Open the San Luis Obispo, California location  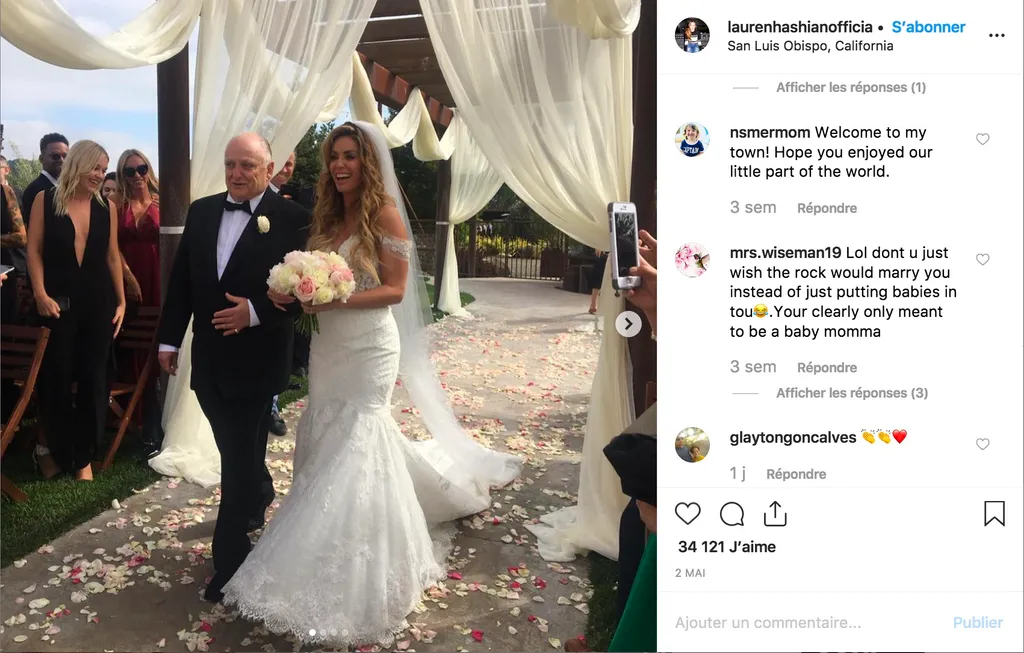810,46
